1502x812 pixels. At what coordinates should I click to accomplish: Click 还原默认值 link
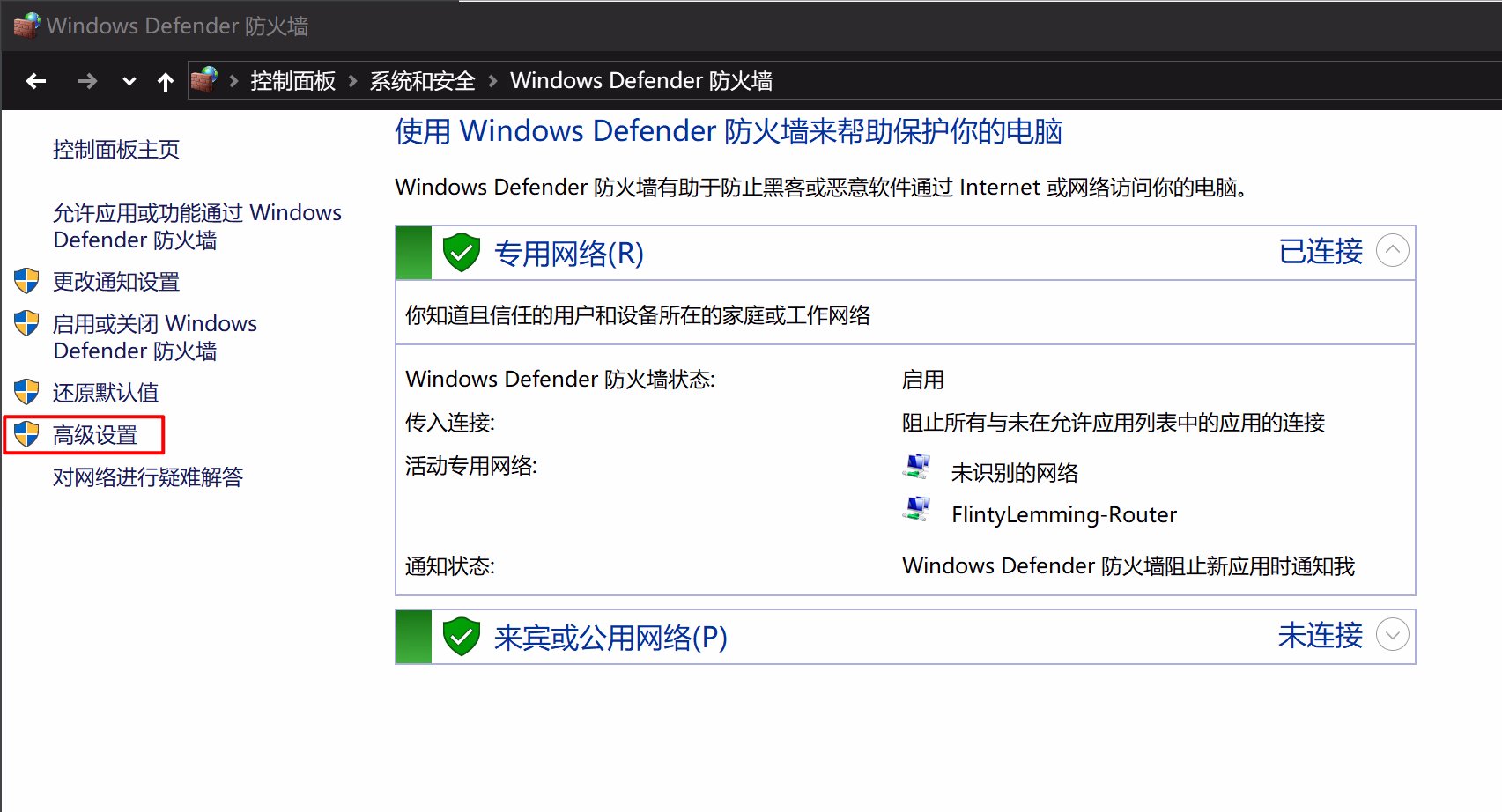click(106, 393)
